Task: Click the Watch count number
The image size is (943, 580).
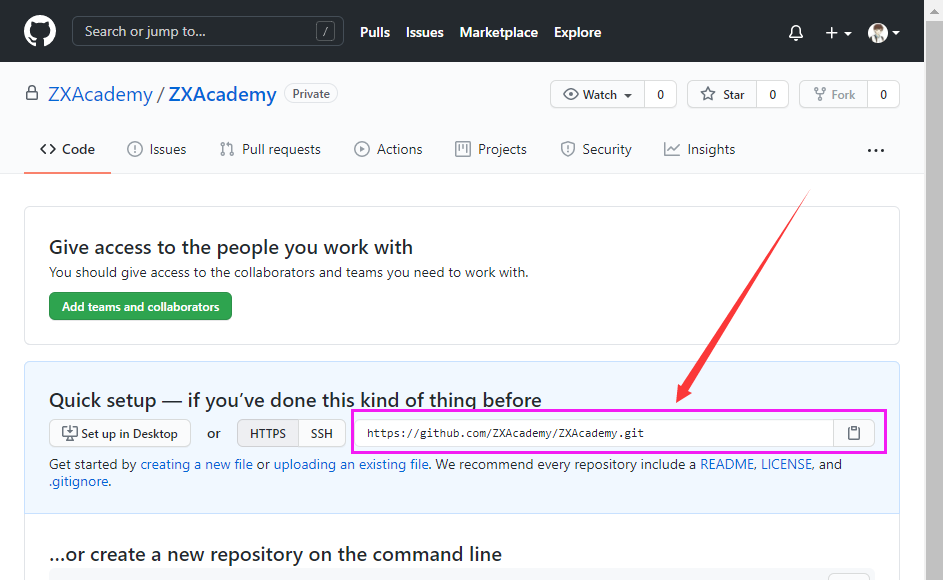Action: 660,94
